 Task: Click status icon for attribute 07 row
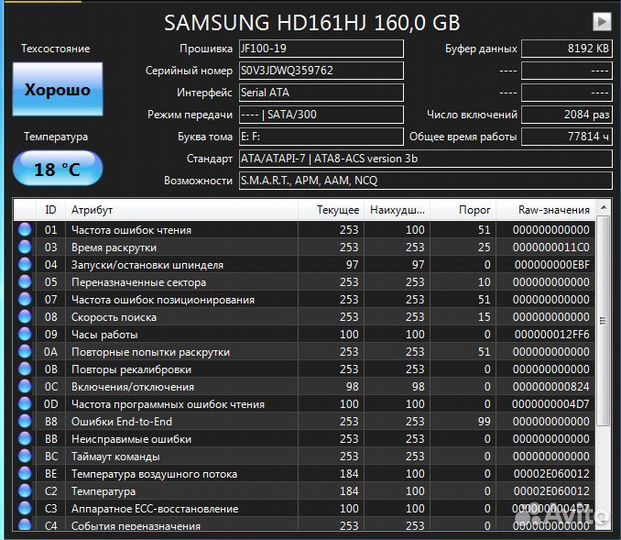coord(25,300)
